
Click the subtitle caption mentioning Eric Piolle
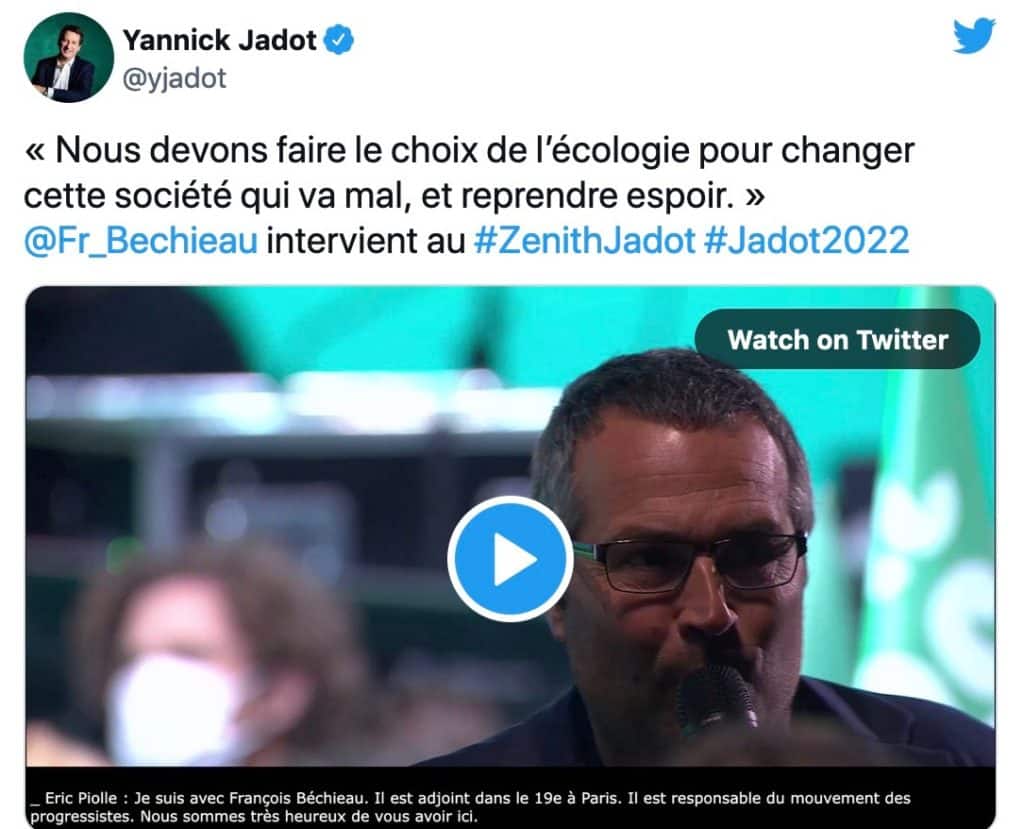[x=470, y=807]
